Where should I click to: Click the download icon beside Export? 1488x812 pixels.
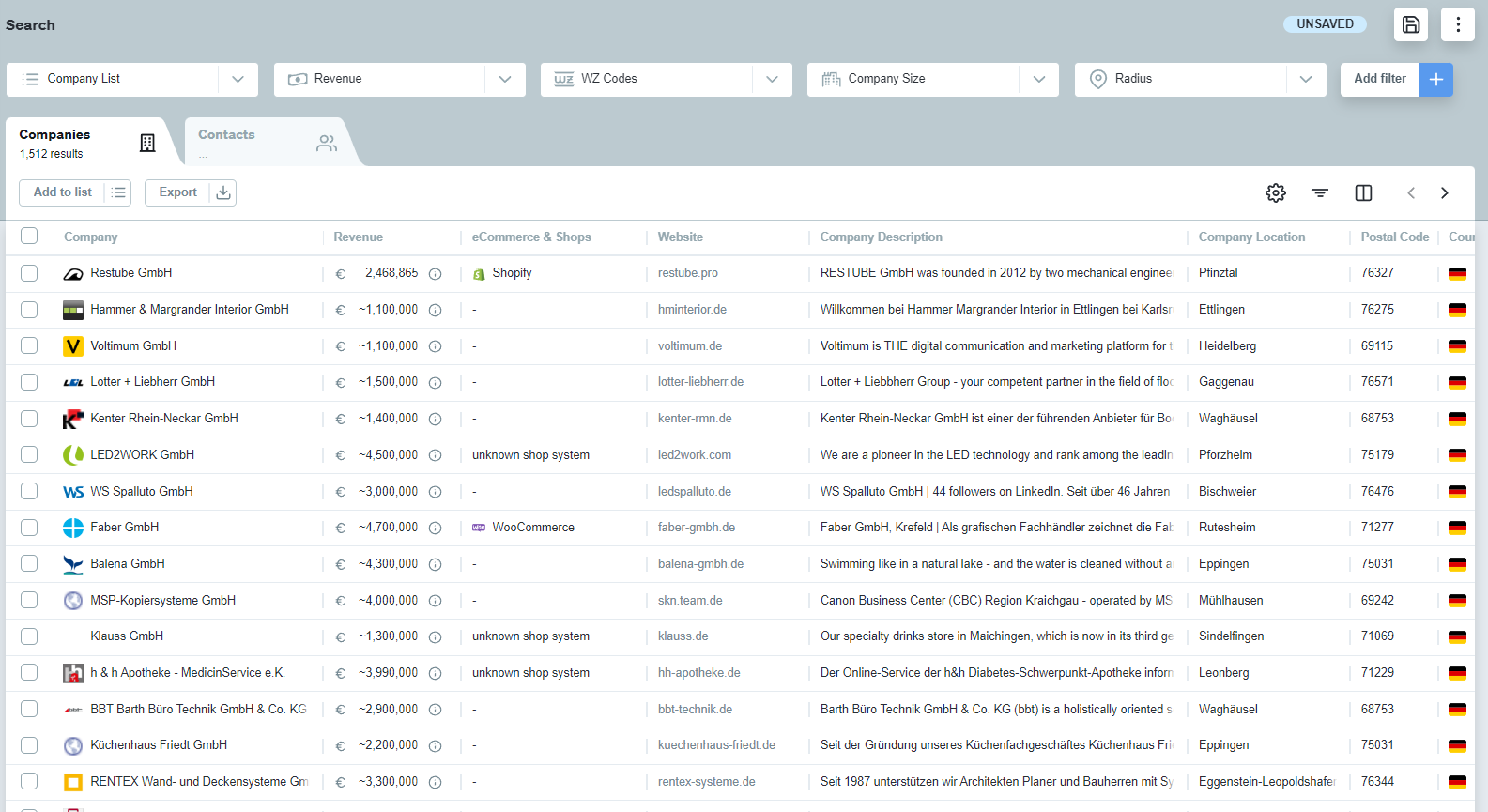[x=223, y=192]
